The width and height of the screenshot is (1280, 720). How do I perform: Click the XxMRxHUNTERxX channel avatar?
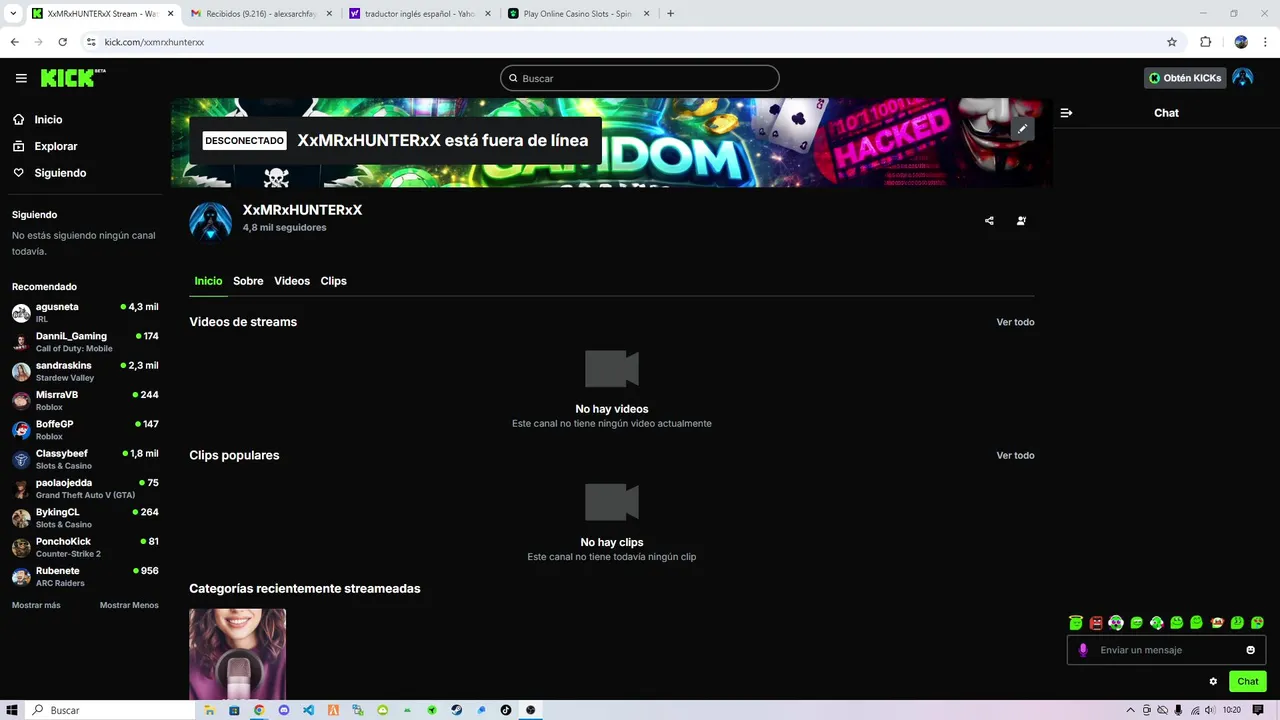tap(210, 222)
